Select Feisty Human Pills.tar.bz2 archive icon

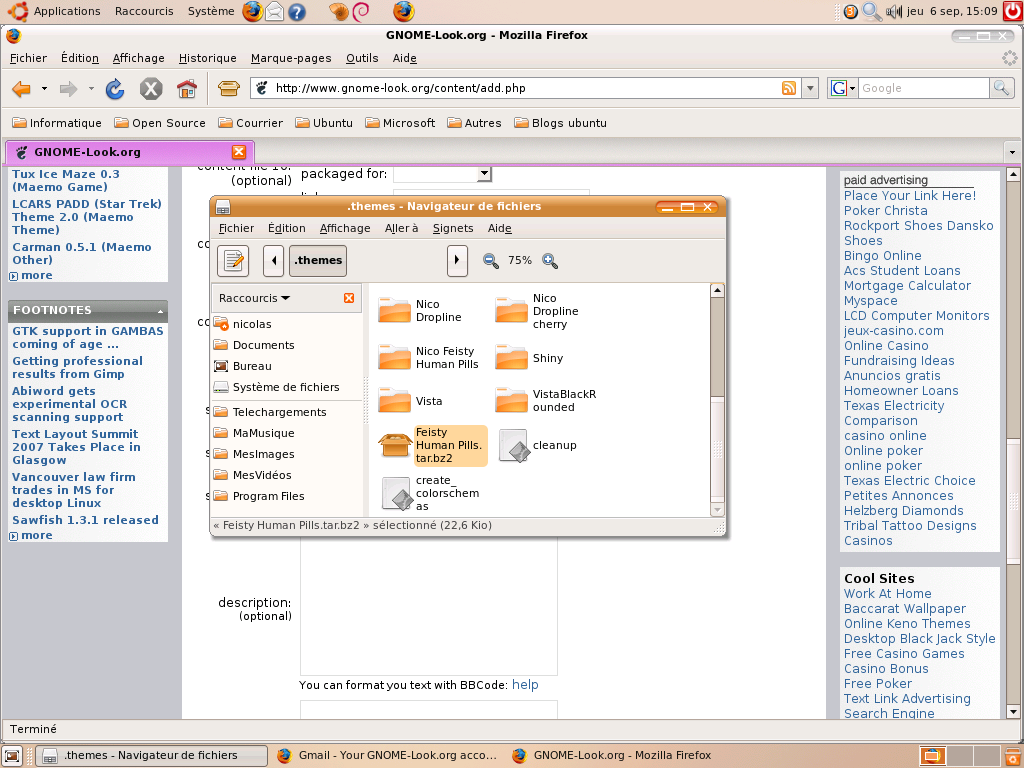pyautogui.click(x=394, y=446)
